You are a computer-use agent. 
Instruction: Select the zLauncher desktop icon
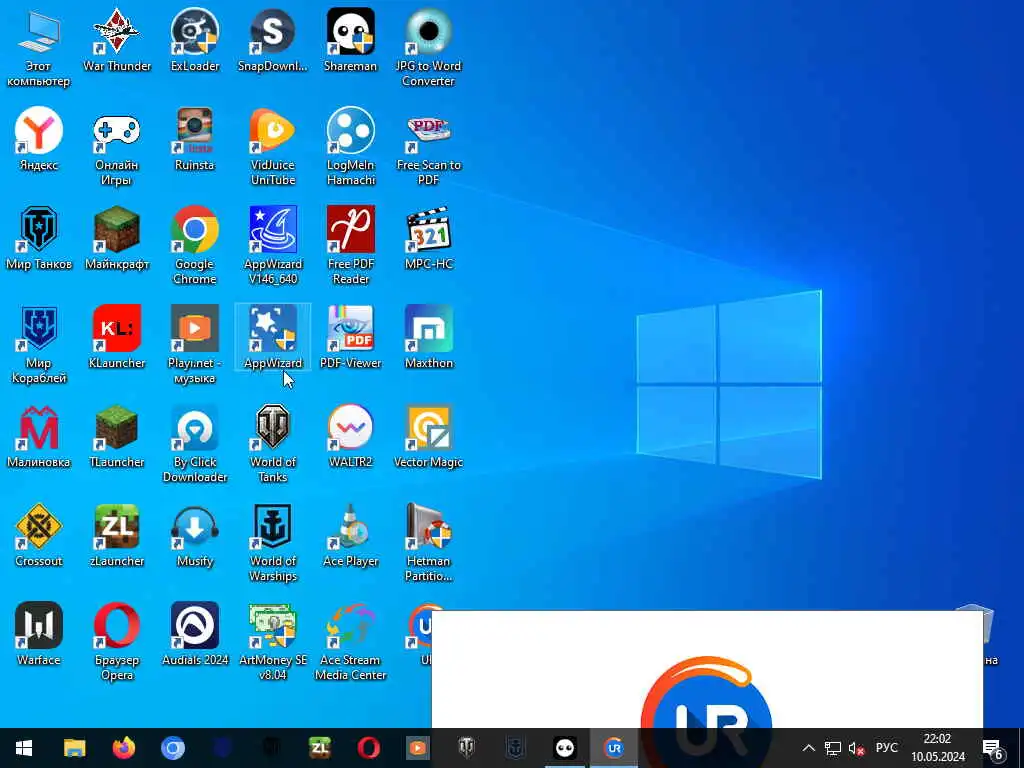click(117, 535)
